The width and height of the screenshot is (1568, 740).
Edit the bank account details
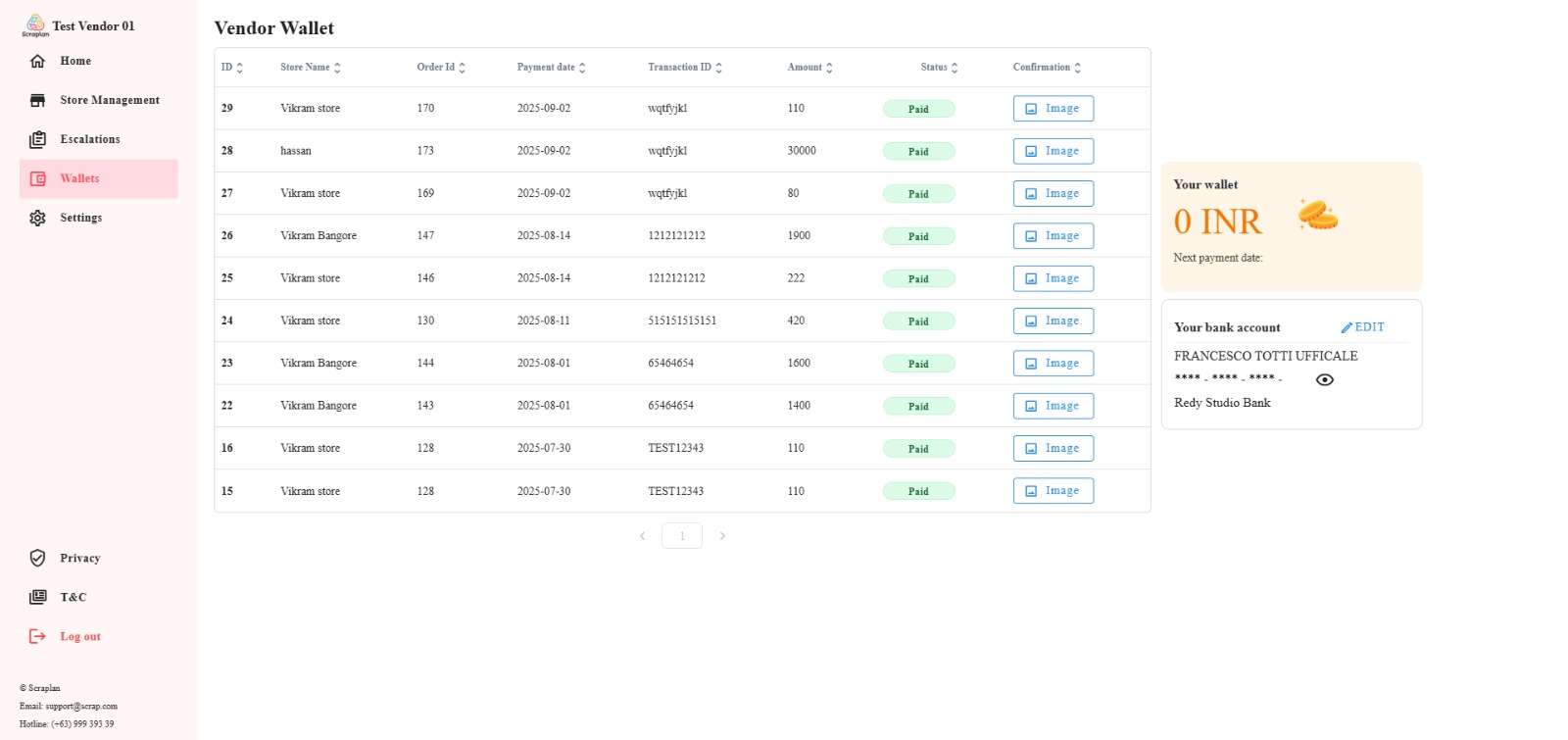point(1363,327)
